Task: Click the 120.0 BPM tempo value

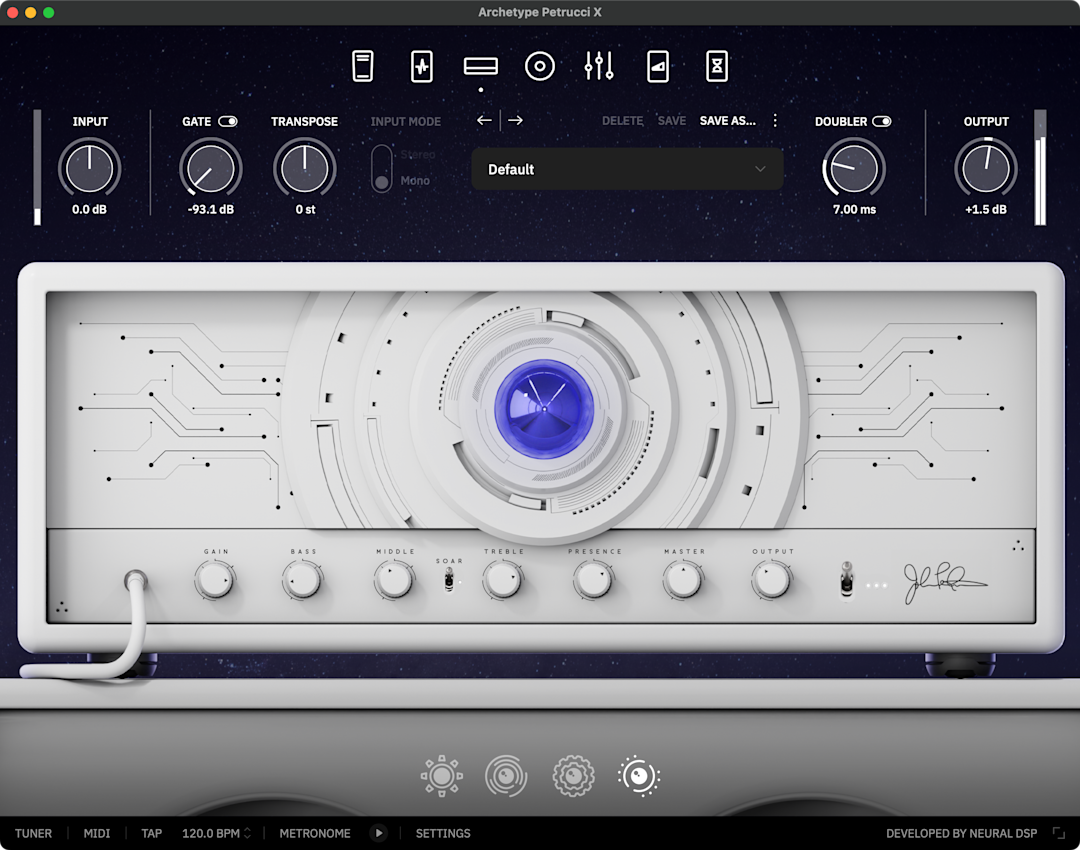Action: [x=211, y=833]
